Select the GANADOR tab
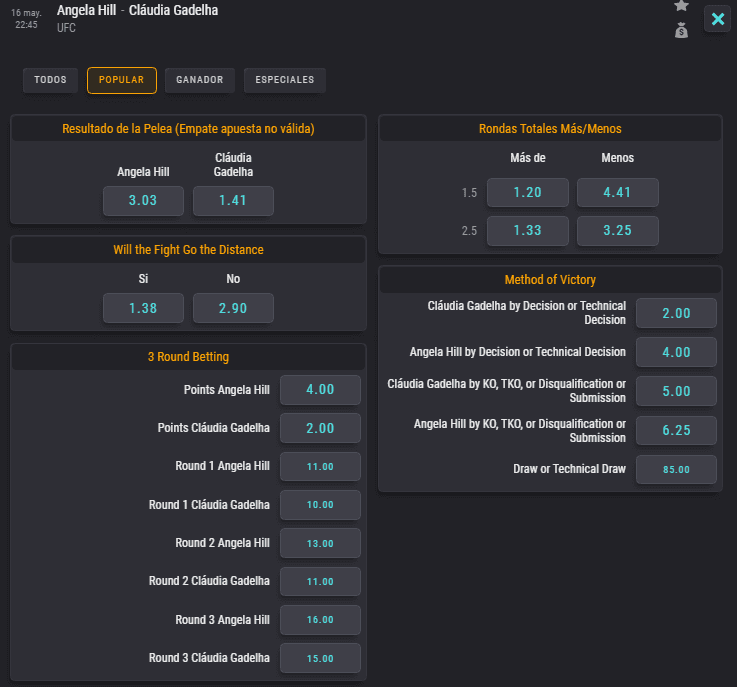This screenshot has width=737, height=687. [200, 80]
